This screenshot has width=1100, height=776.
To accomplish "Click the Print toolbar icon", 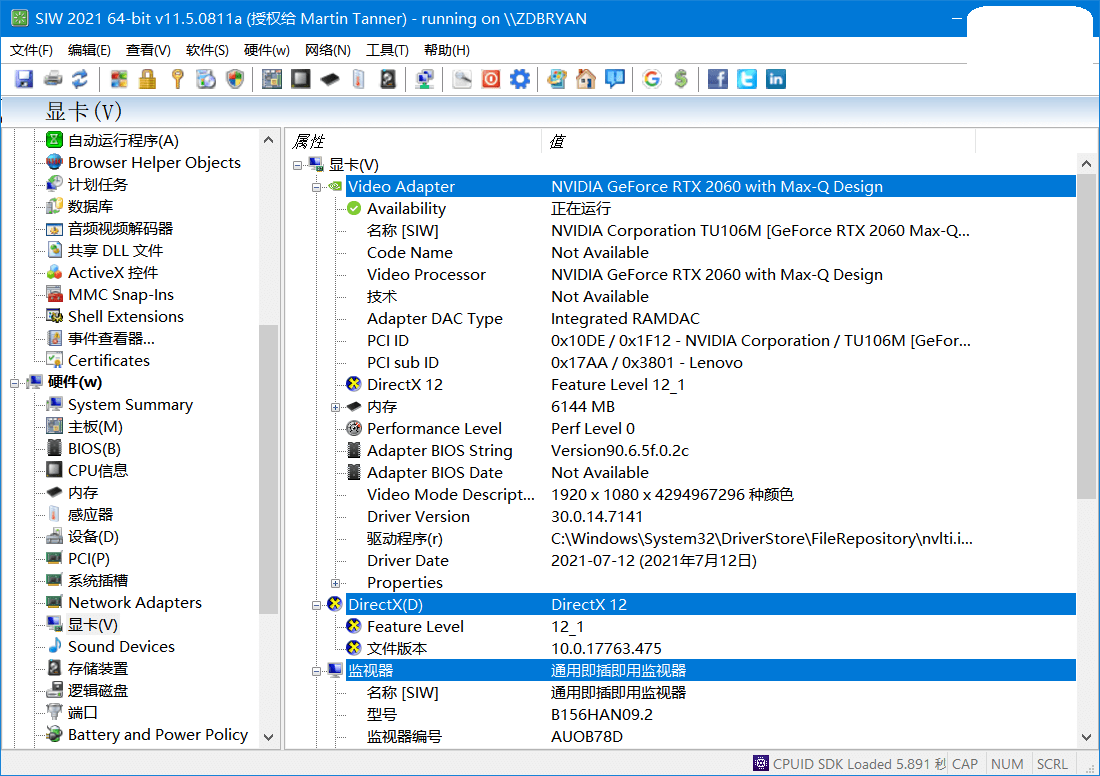I will (x=53, y=79).
